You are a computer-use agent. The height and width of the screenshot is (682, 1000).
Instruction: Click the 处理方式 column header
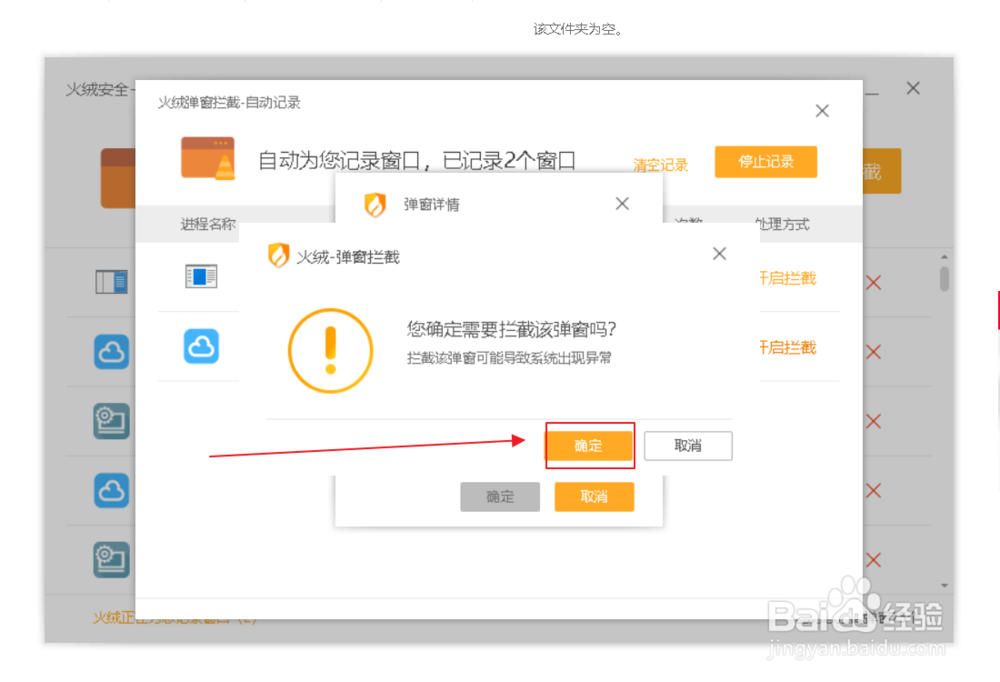pyautogui.click(x=782, y=224)
